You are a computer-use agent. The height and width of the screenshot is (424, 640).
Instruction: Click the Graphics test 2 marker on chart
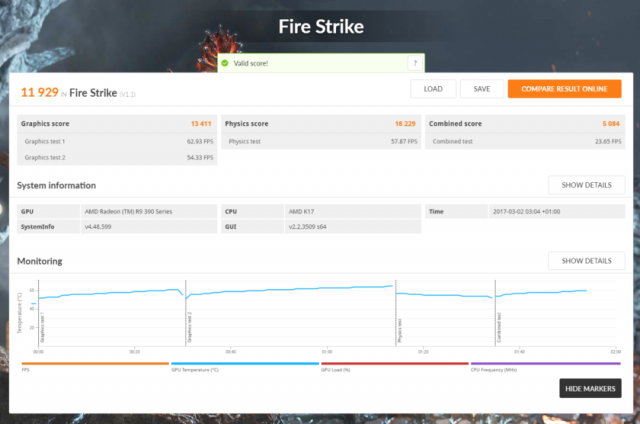point(189,329)
